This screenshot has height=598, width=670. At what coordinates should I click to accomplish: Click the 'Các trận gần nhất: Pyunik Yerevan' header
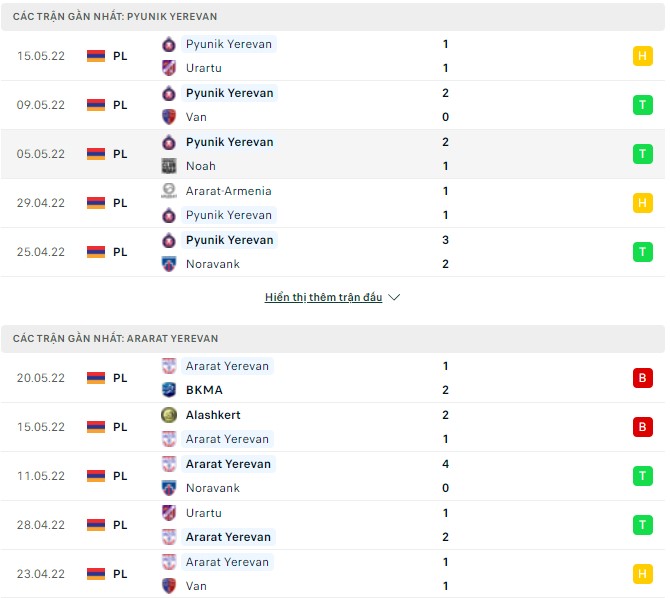115,17
